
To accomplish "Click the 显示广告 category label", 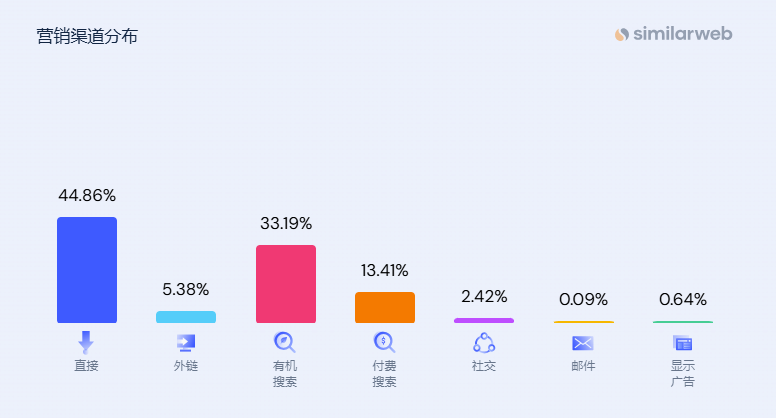I will tap(683, 374).
